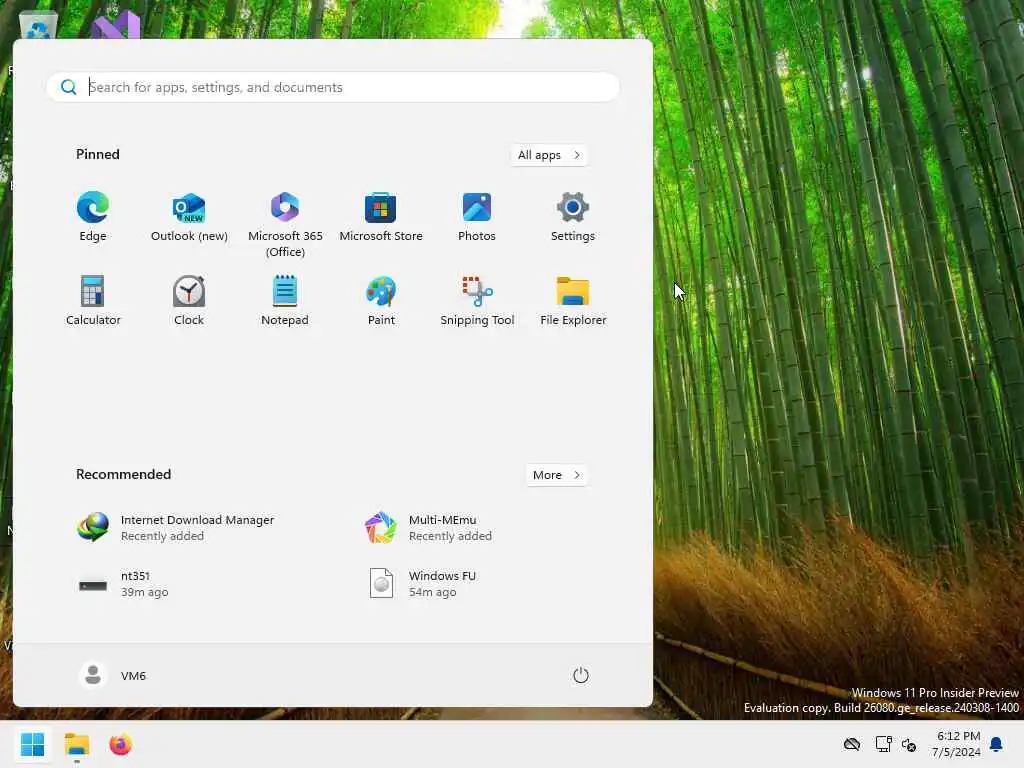Launch the Paint app
The height and width of the screenshot is (768, 1024).
[381, 300]
